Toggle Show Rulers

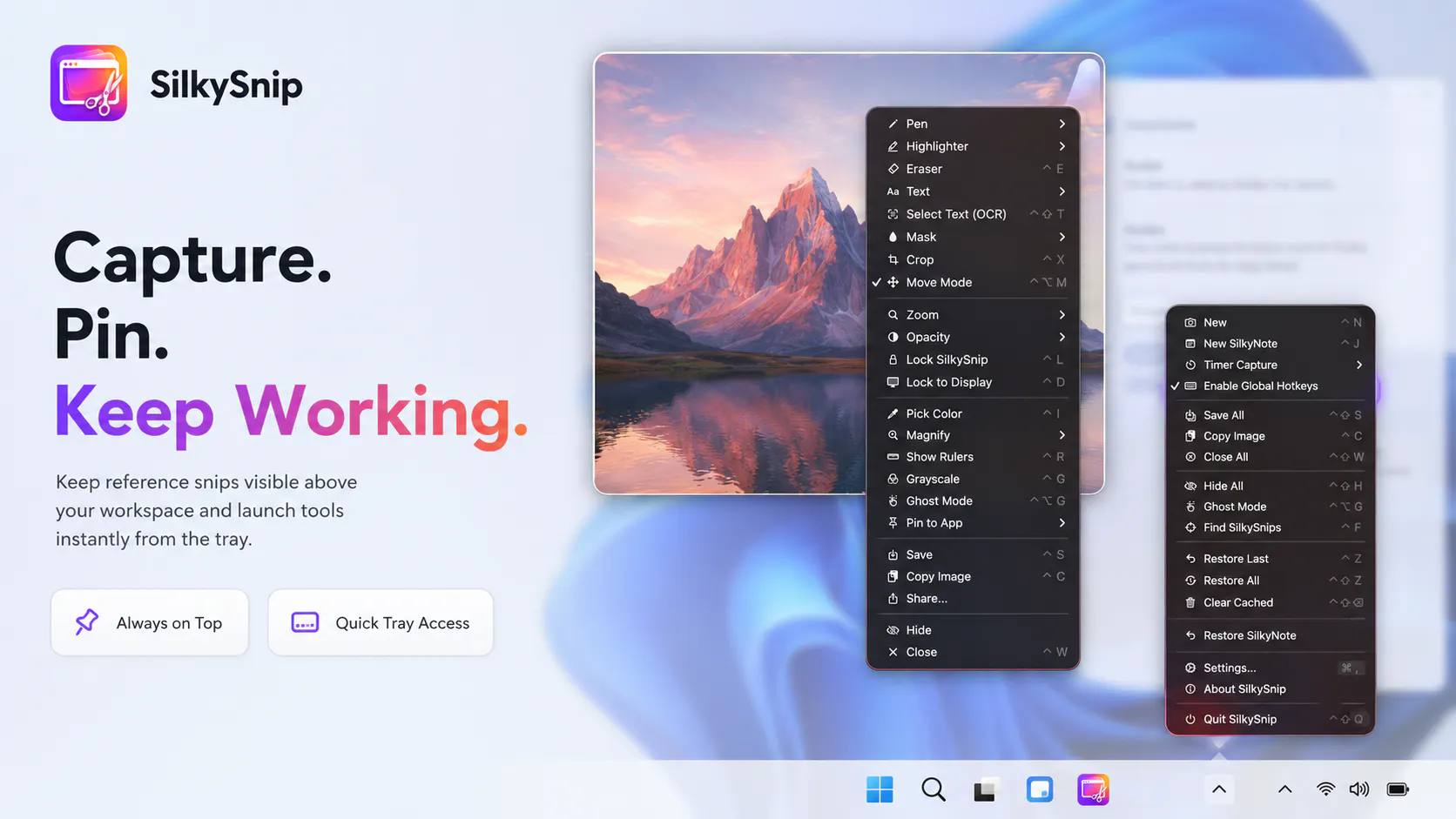click(973, 457)
